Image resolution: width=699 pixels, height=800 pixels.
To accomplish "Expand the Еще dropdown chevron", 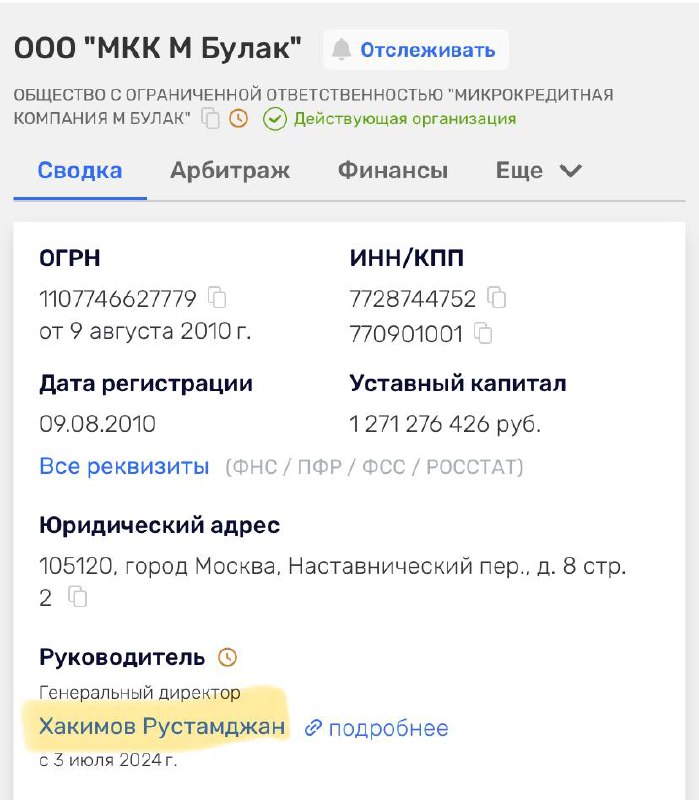I will pos(570,170).
